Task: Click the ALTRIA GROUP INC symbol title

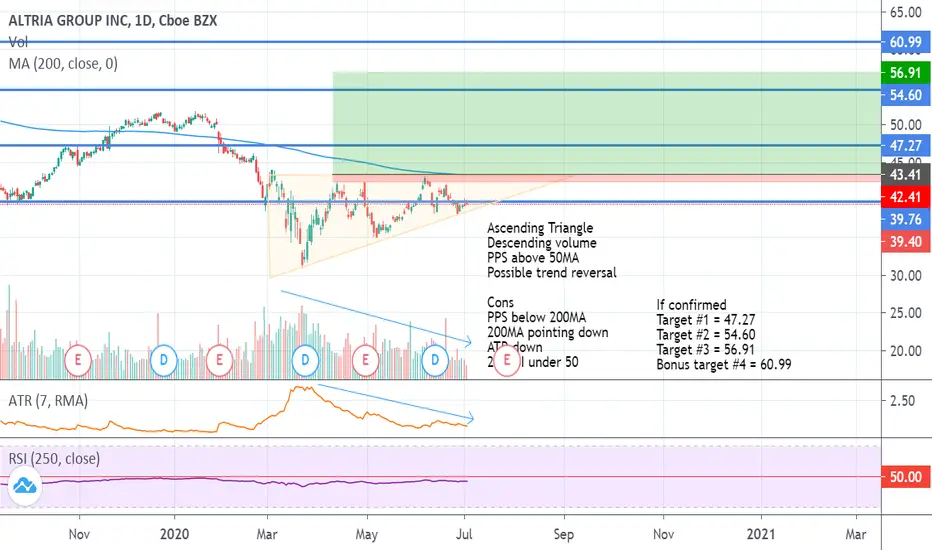Action: [x=113, y=20]
